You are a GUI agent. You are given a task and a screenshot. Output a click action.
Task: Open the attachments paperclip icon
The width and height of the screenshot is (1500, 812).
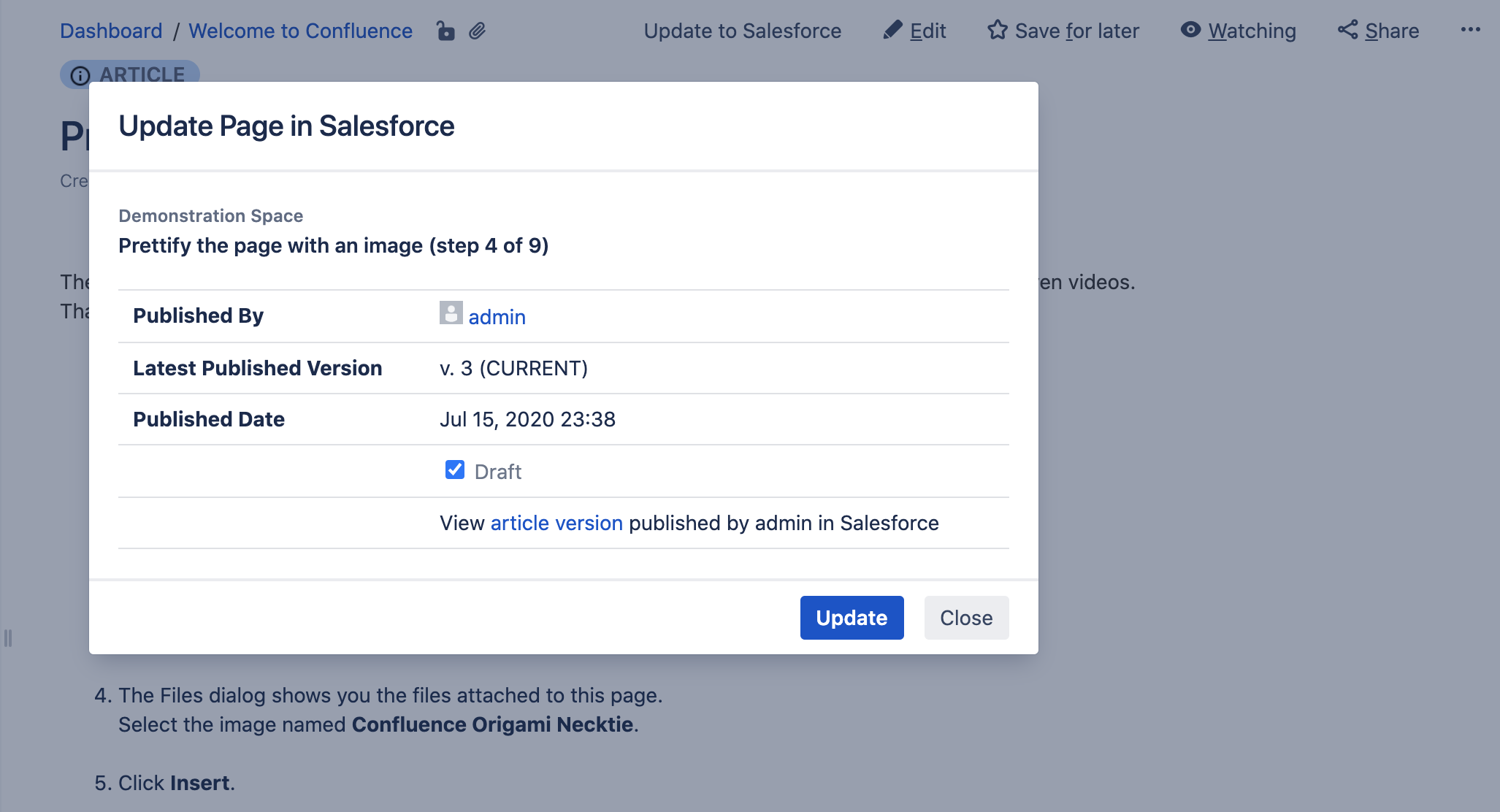tap(478, 31)
